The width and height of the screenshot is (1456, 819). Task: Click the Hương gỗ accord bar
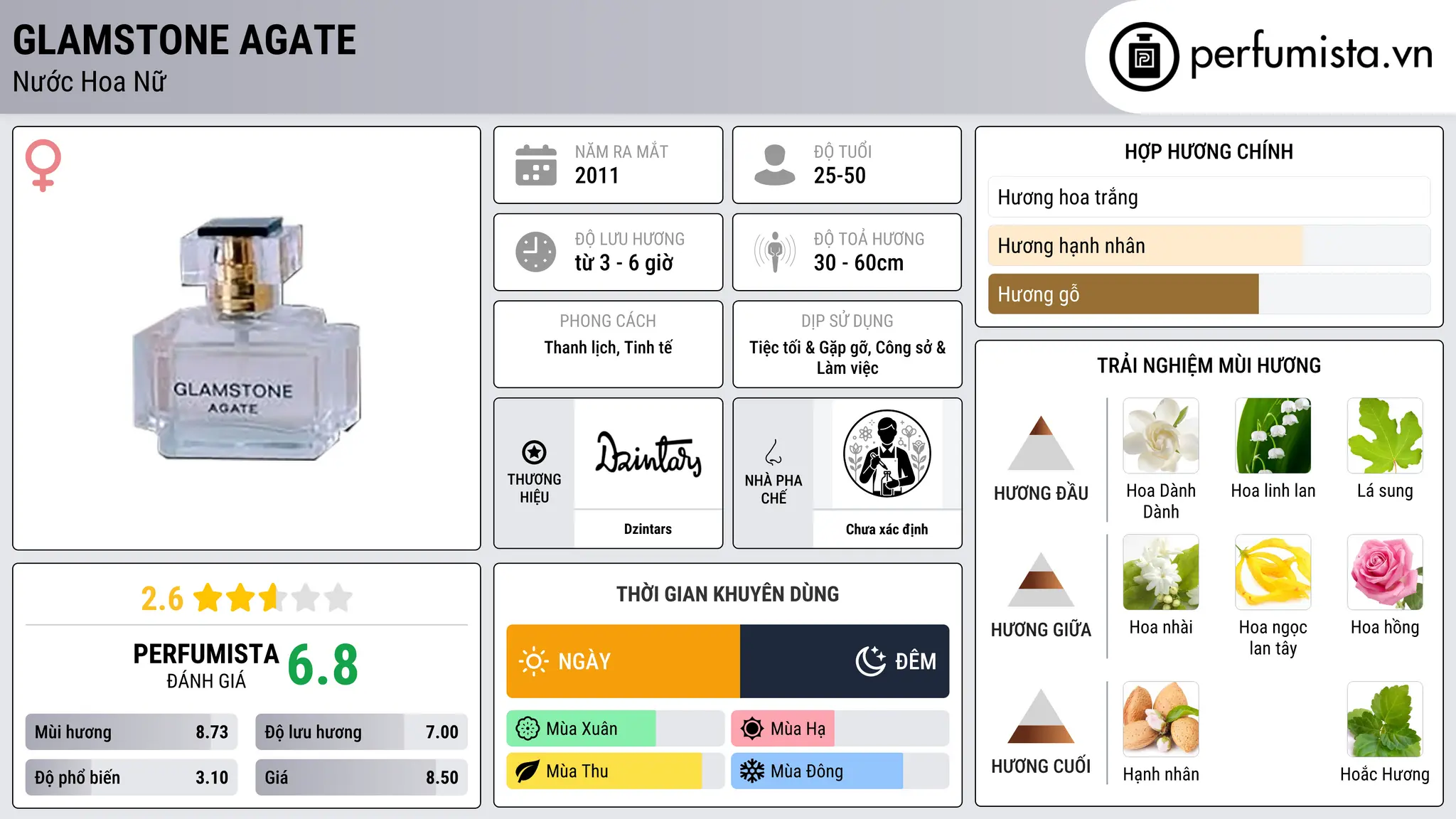coord(1209,294)
